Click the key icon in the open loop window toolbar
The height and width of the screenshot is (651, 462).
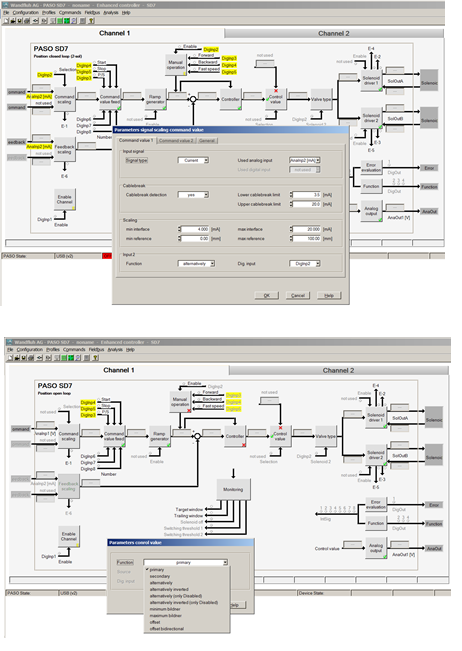coord(95,358)
